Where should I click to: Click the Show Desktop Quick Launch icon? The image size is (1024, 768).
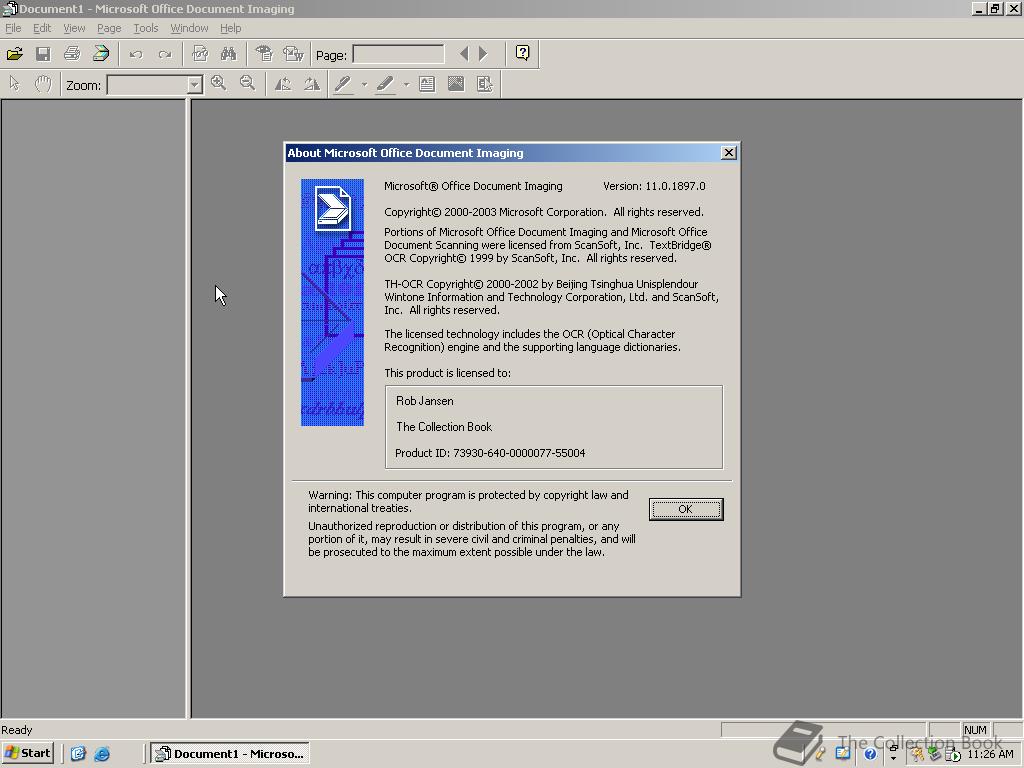tap(78, 754)
